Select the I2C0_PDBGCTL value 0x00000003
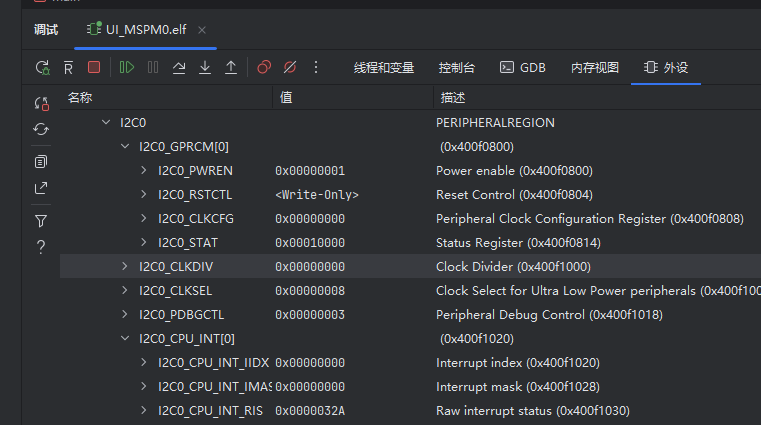 tap(310, 315)
